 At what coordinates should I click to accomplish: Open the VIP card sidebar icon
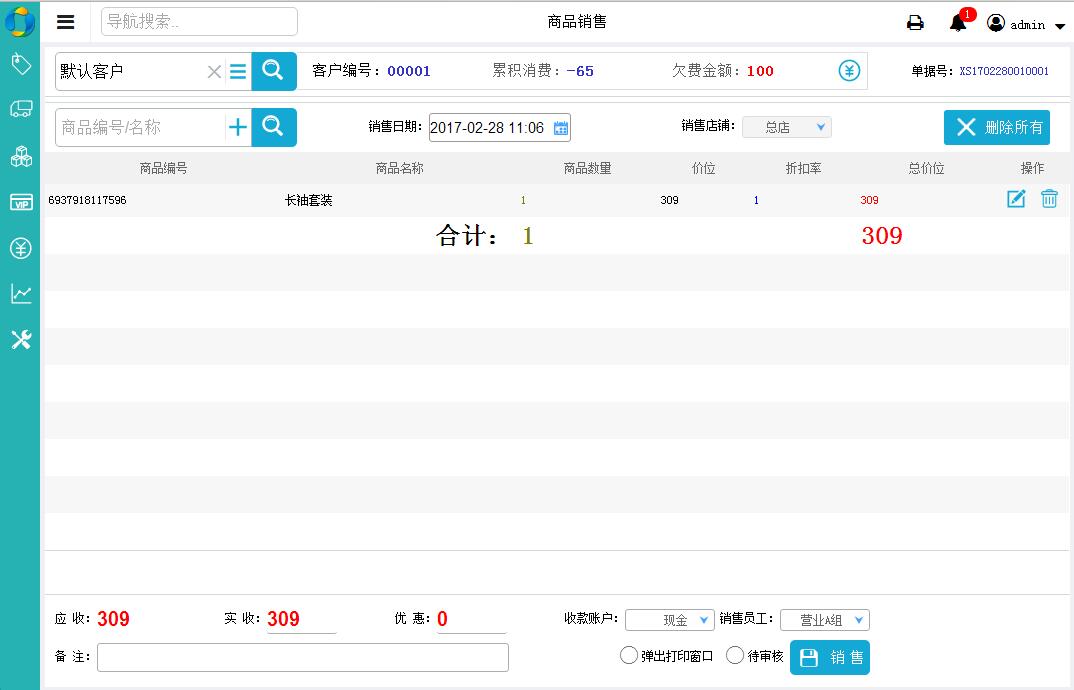(21, 202)
